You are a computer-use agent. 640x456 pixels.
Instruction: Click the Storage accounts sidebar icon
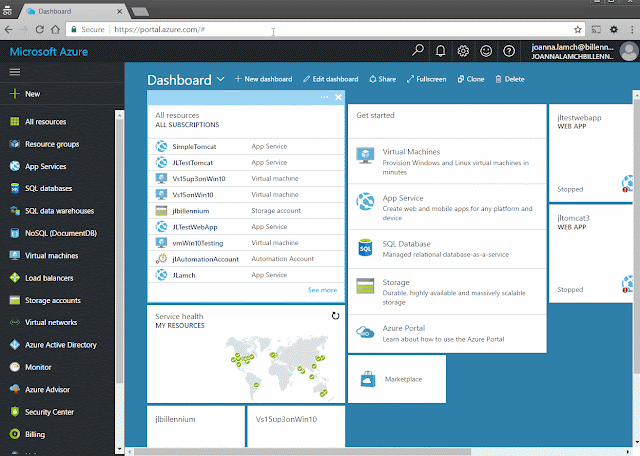(15, 300)
